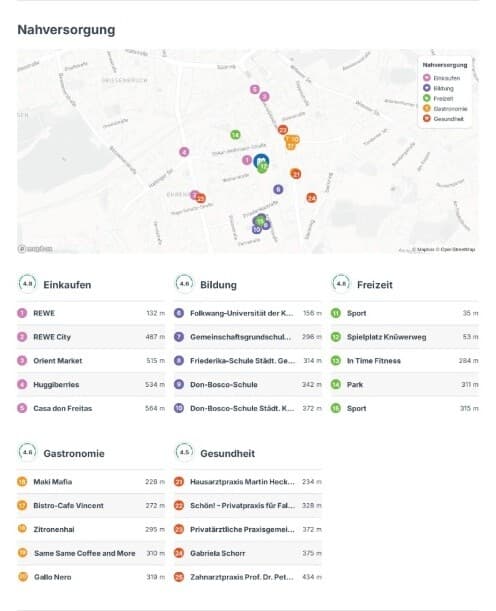Select Schön! - Privatpraxis für Fal... entry
The height and width of the screenshot is (611, 496).
click(x=248, y=505)
